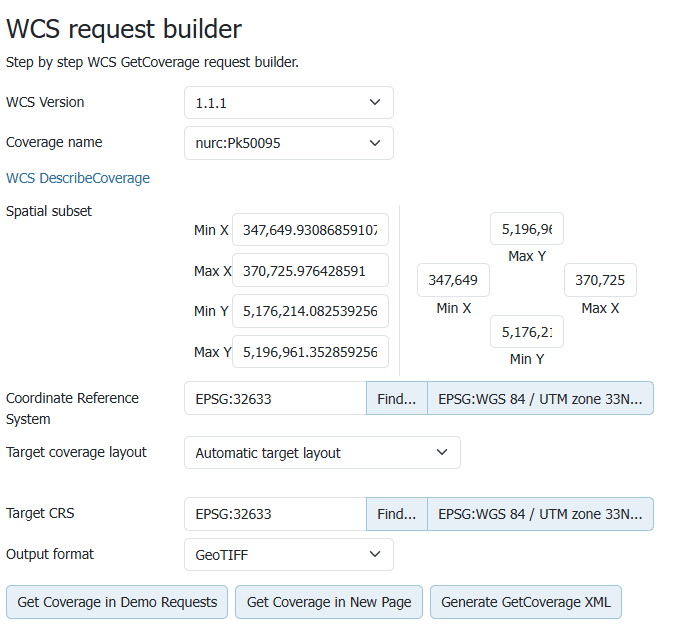Focus the Max Y input field
Image resolution: width=675 pixels, height=631 pixels.
[x=310, y=352]
